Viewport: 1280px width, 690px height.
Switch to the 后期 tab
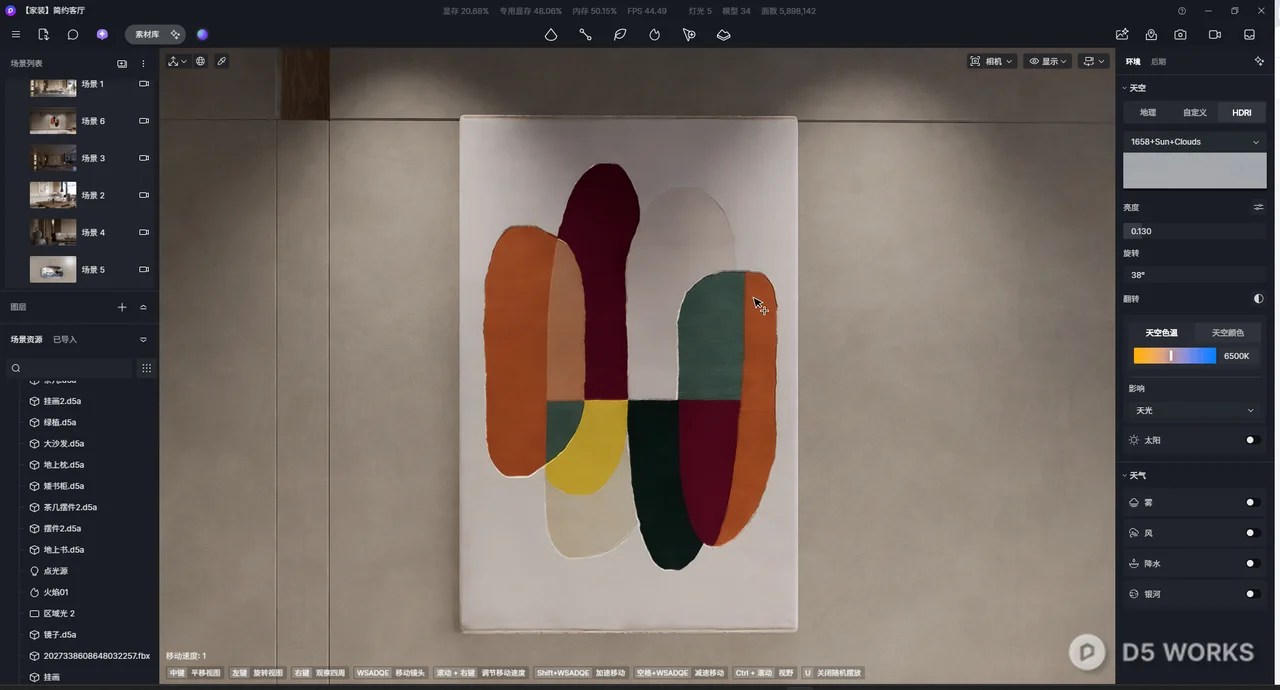(x=1158, y=61)
